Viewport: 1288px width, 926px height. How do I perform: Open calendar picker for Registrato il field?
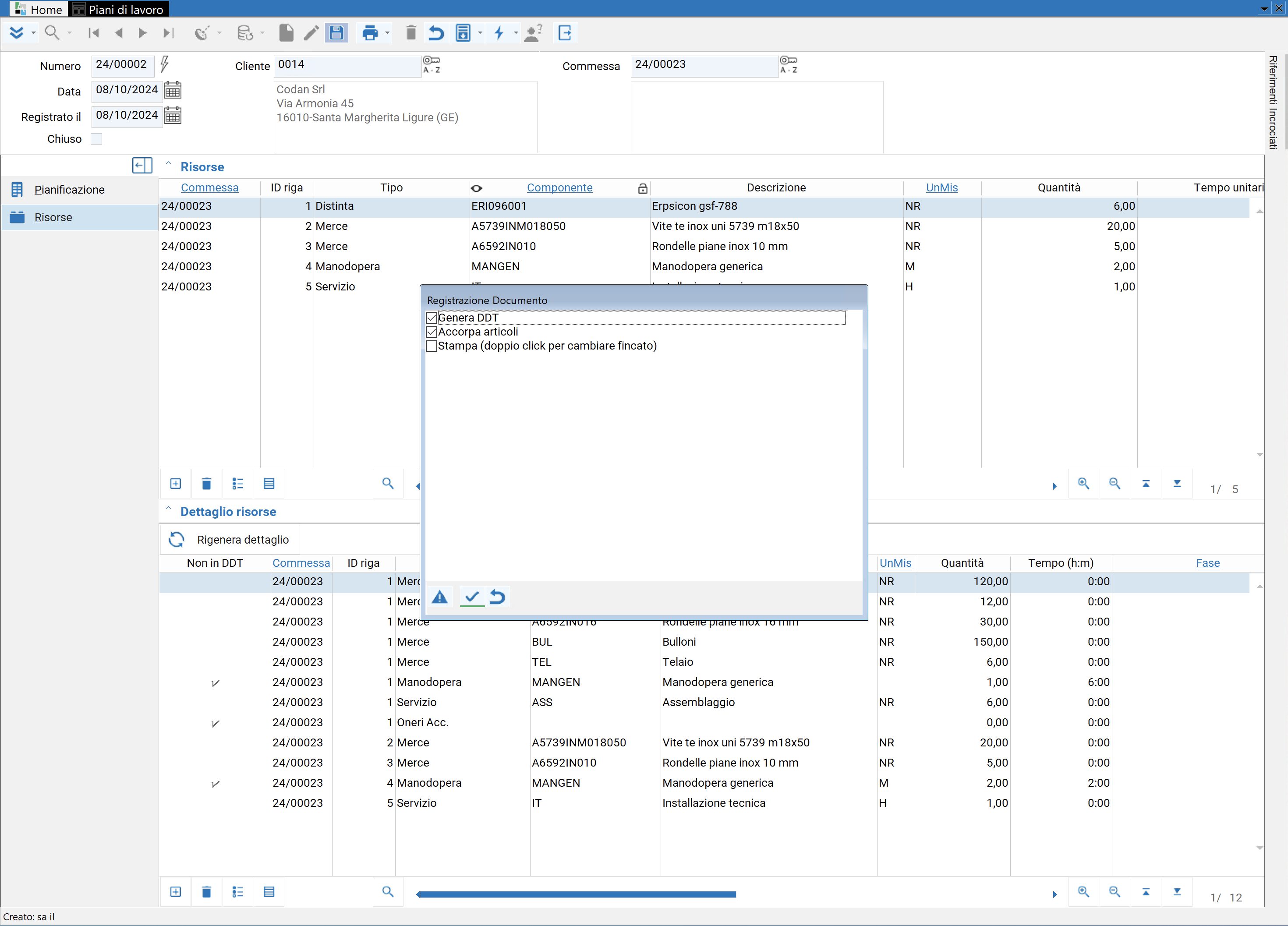click(173, 116)
